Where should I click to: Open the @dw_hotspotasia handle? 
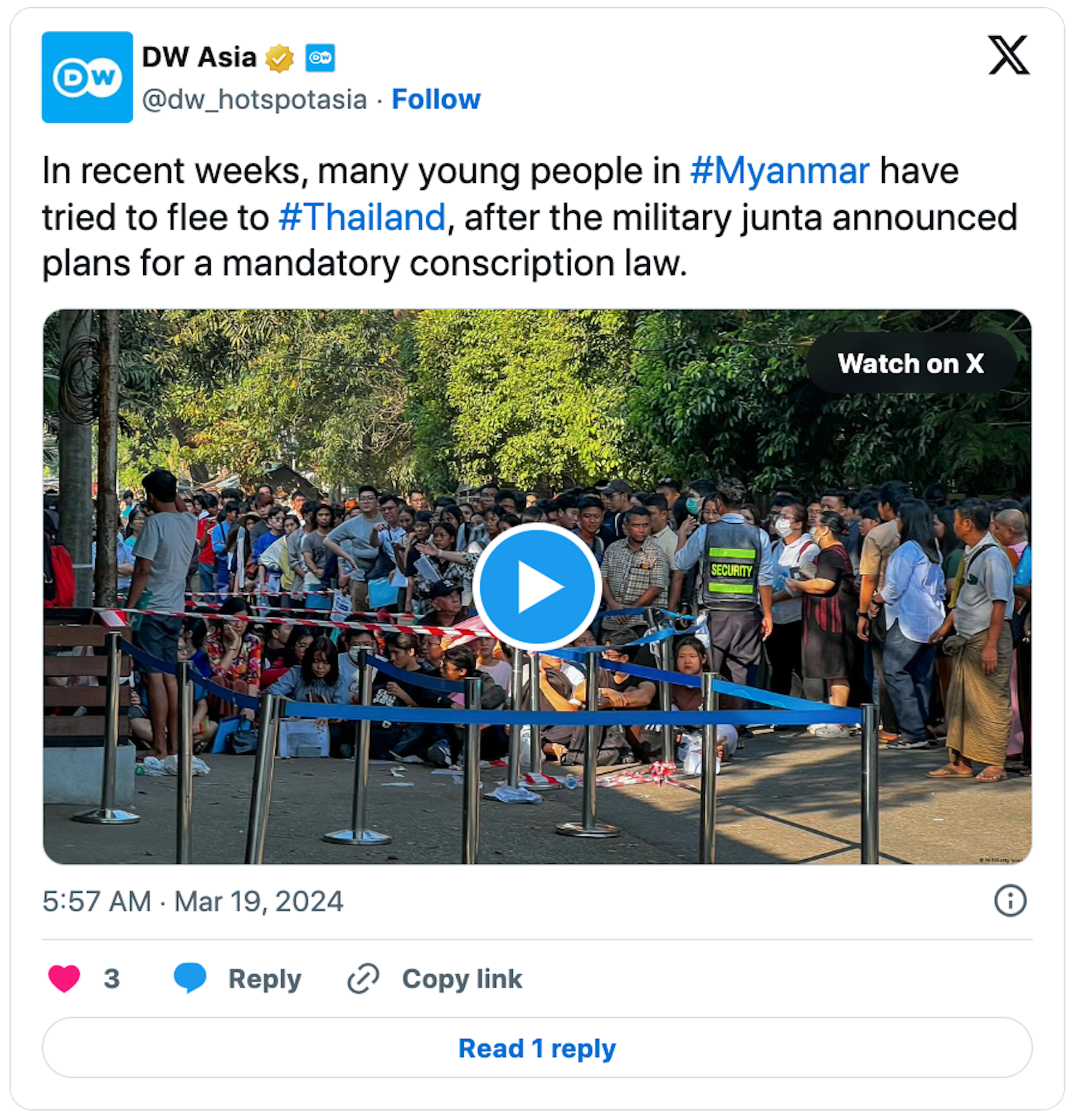click(254, 100)
